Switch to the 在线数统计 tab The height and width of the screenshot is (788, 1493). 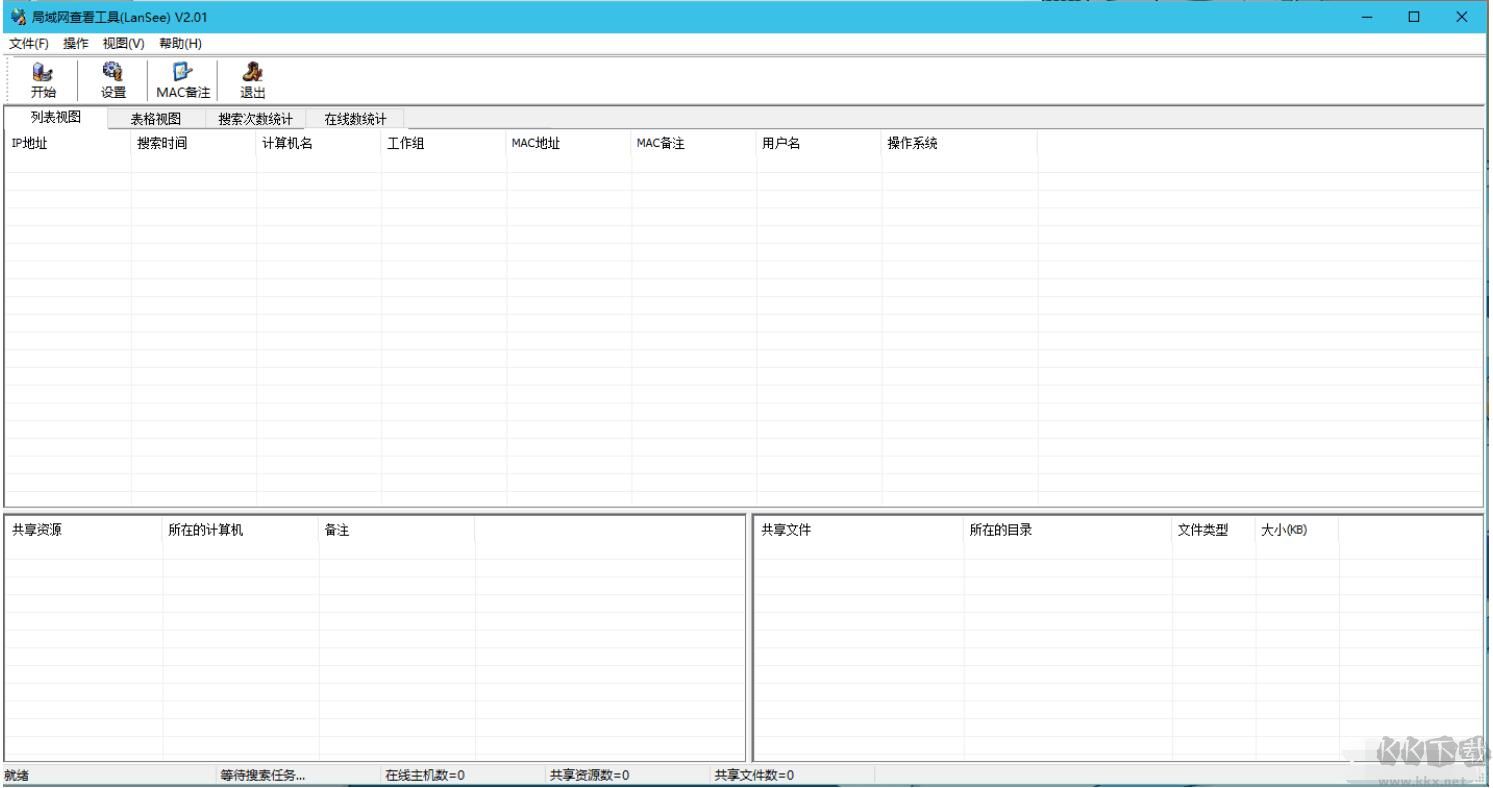tap(355, 119)
